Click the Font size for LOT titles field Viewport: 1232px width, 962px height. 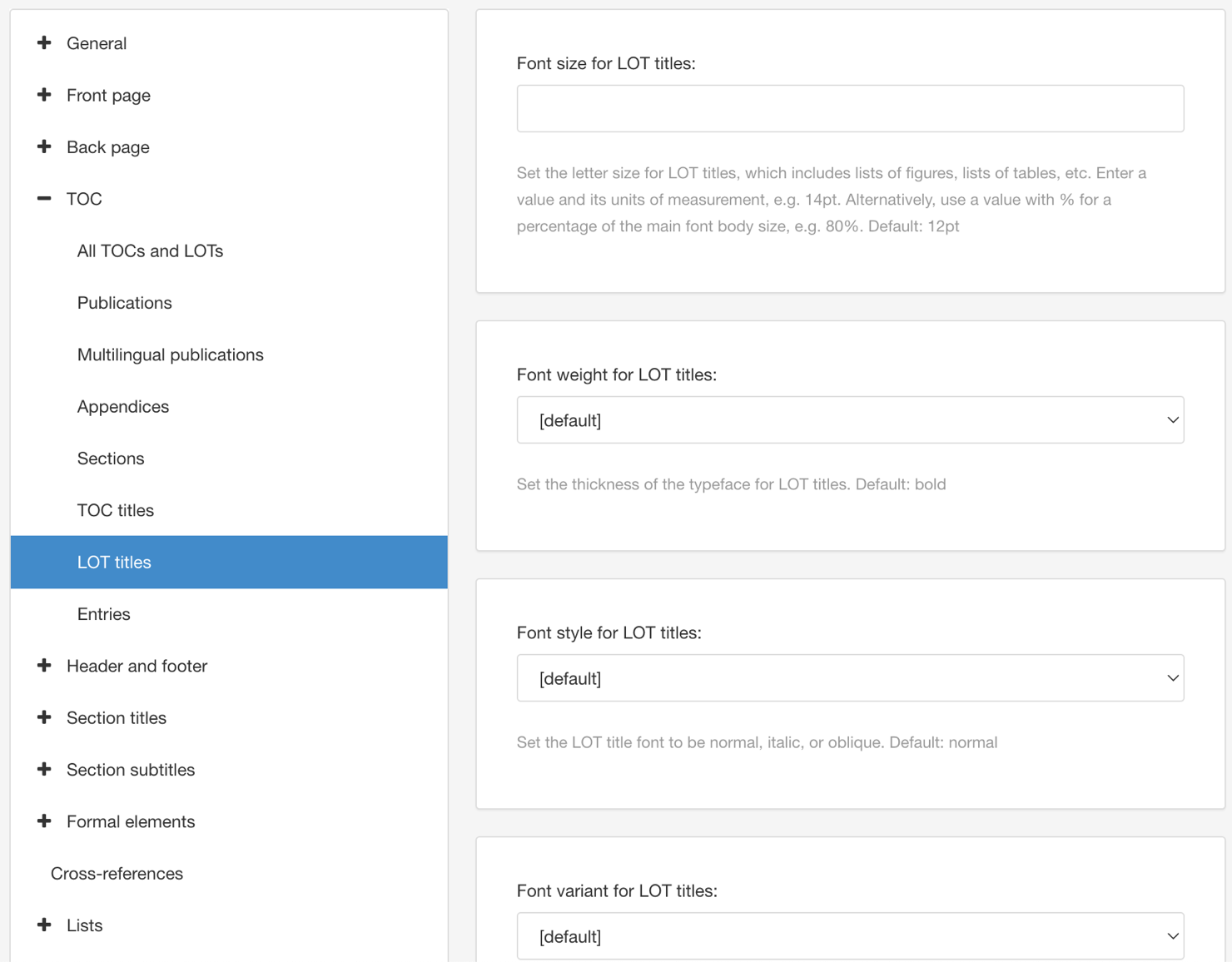click(x=849, y=107)
